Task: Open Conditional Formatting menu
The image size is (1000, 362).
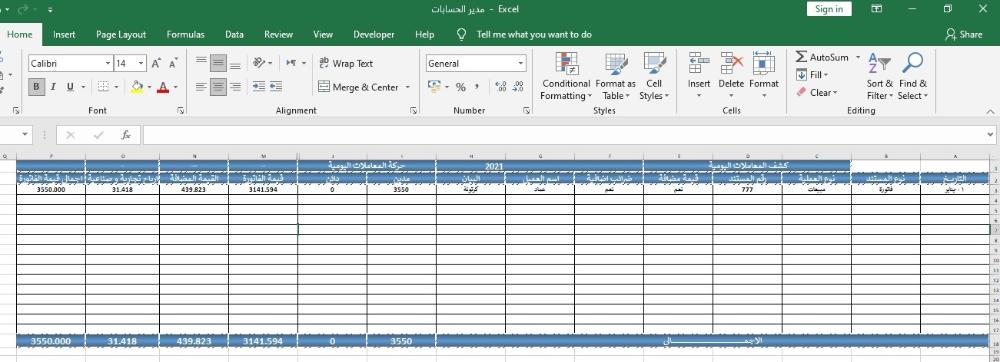Action: [566, 76]
